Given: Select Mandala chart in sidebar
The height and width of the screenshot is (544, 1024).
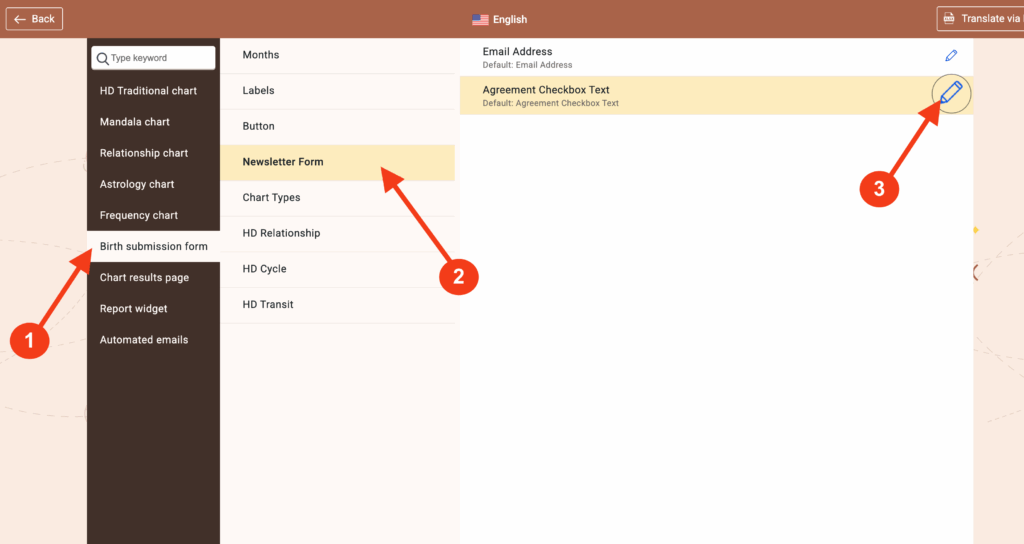Looking at the screenshot, I should tap(135, 122).
